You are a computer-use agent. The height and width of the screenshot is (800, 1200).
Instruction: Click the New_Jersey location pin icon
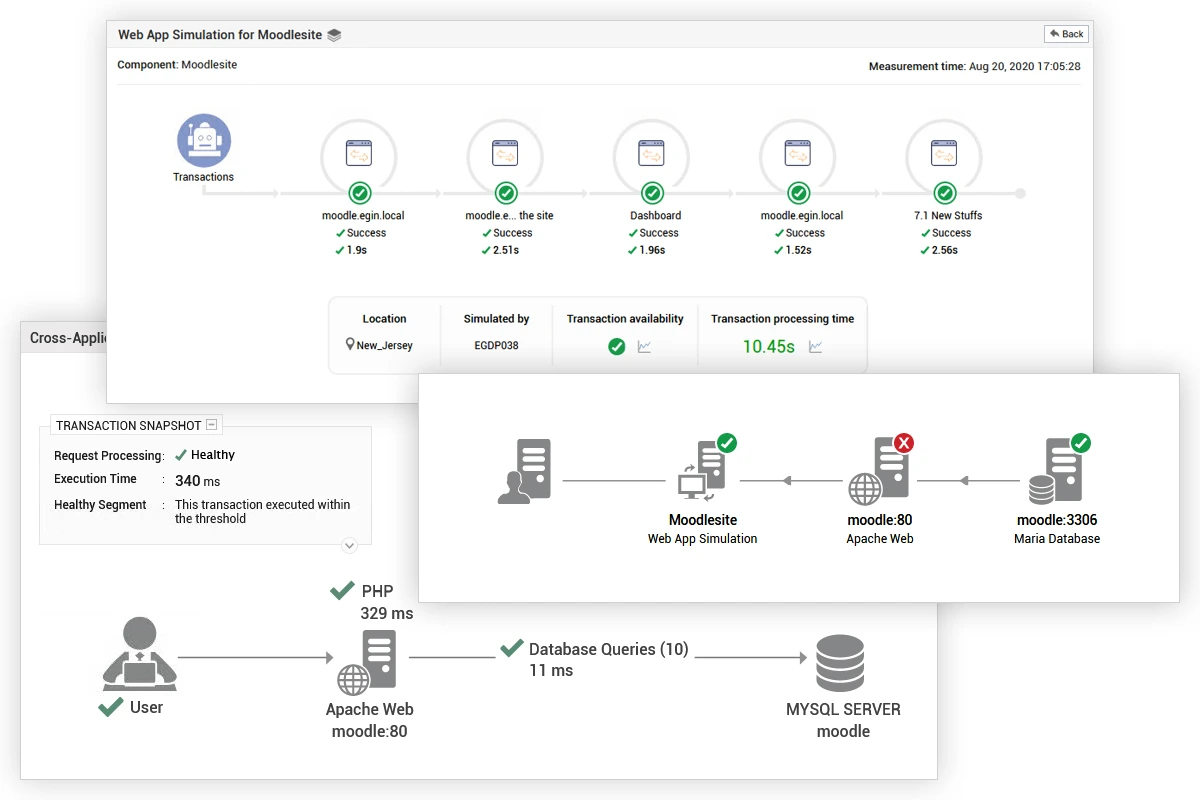pos(350,344)
